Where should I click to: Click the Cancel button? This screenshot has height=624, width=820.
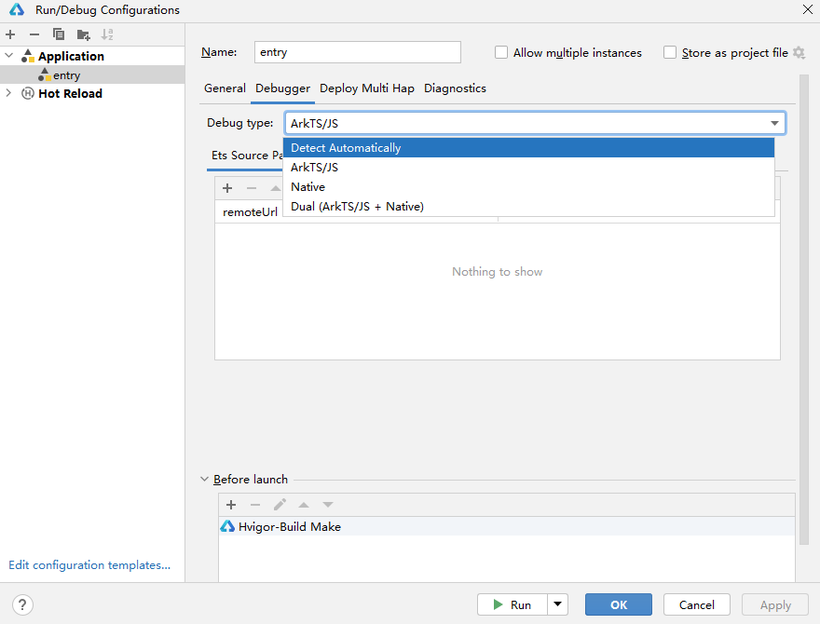[x=697, y=605]
